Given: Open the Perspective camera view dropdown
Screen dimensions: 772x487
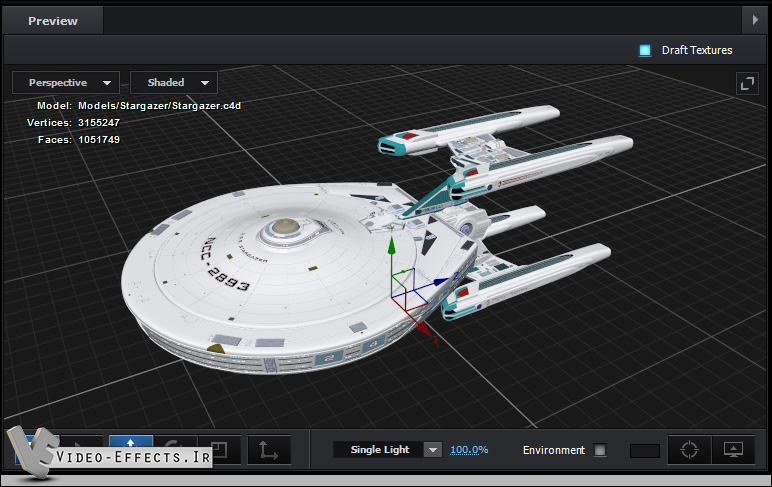Looking at the screenshot, I should click(65, 83).
